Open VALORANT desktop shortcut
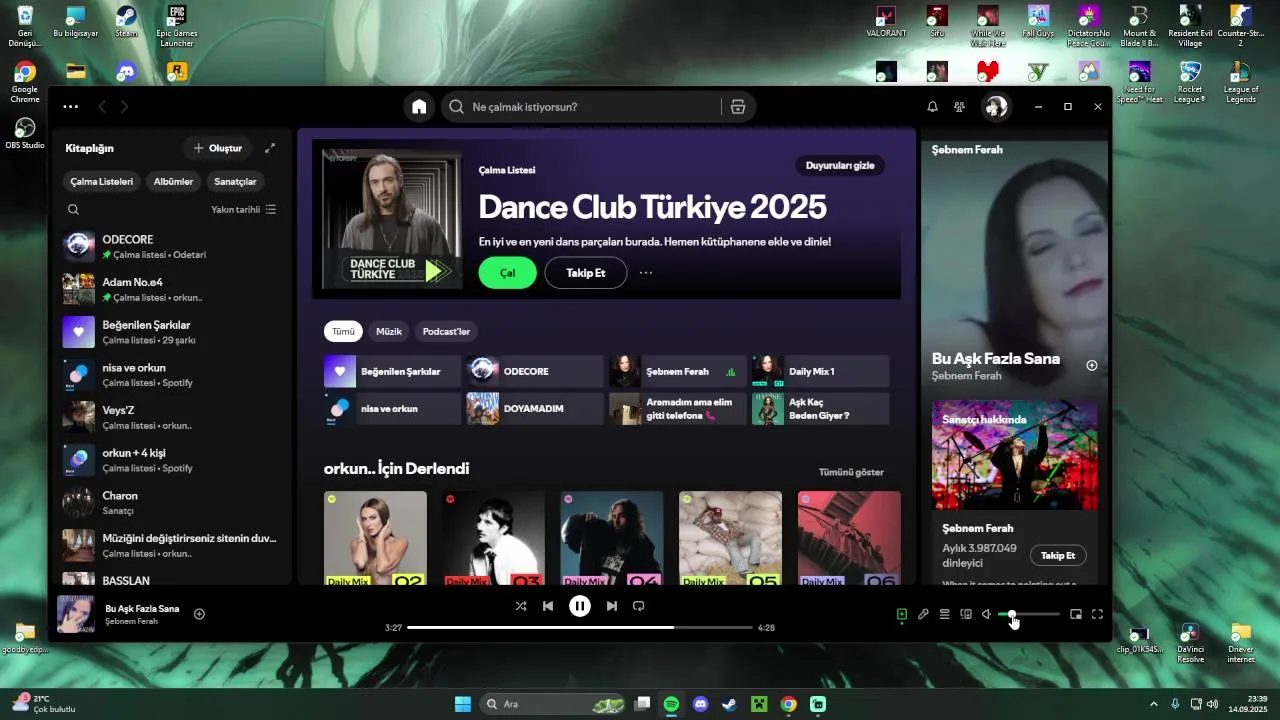Screen dimensions: 1280x720 click(x=886, y=22)
